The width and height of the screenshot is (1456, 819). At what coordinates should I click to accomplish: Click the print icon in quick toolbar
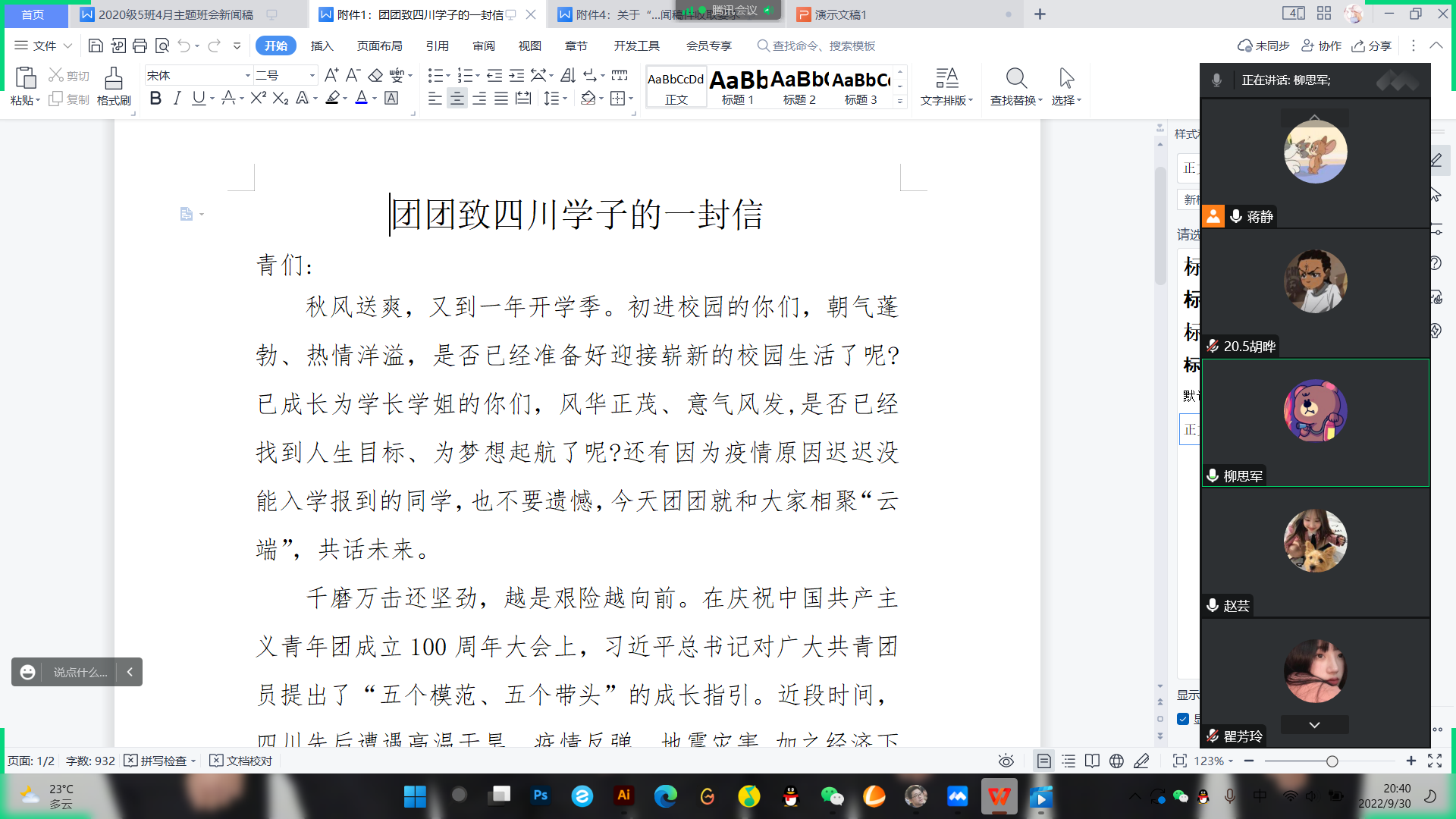[140, 46]
